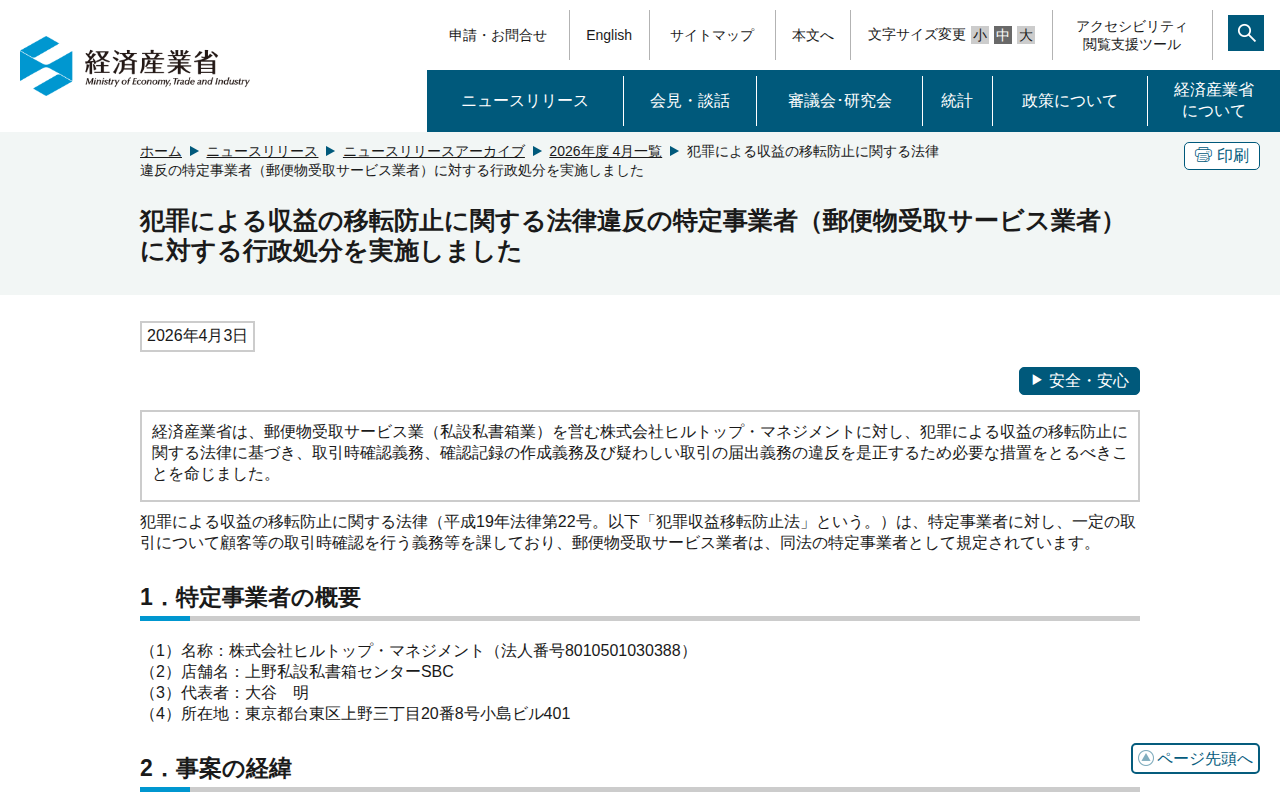
Task: Open the 安全・安心 category tag
Action: [1079, 381]
